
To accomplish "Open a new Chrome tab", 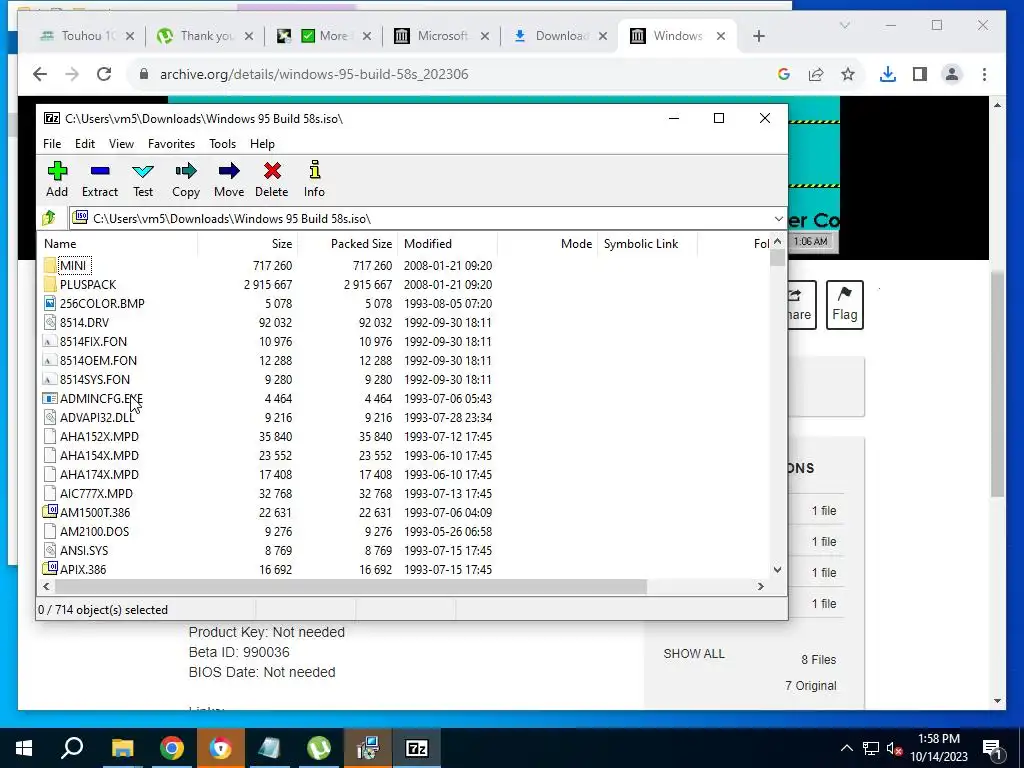I will (759, 36).
